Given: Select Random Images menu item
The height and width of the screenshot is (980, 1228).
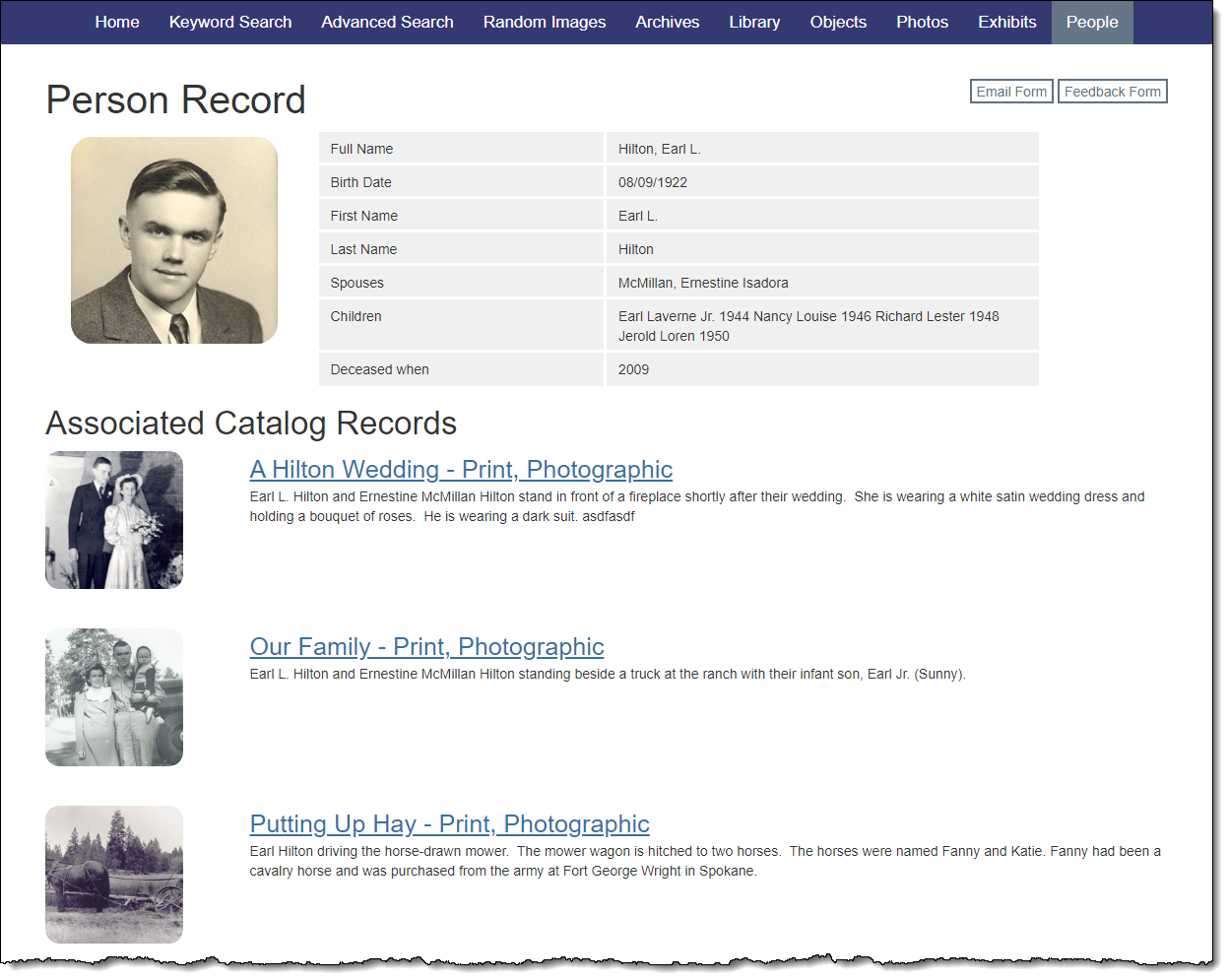Looking at the screenshot, I should [x=544, y=22].
